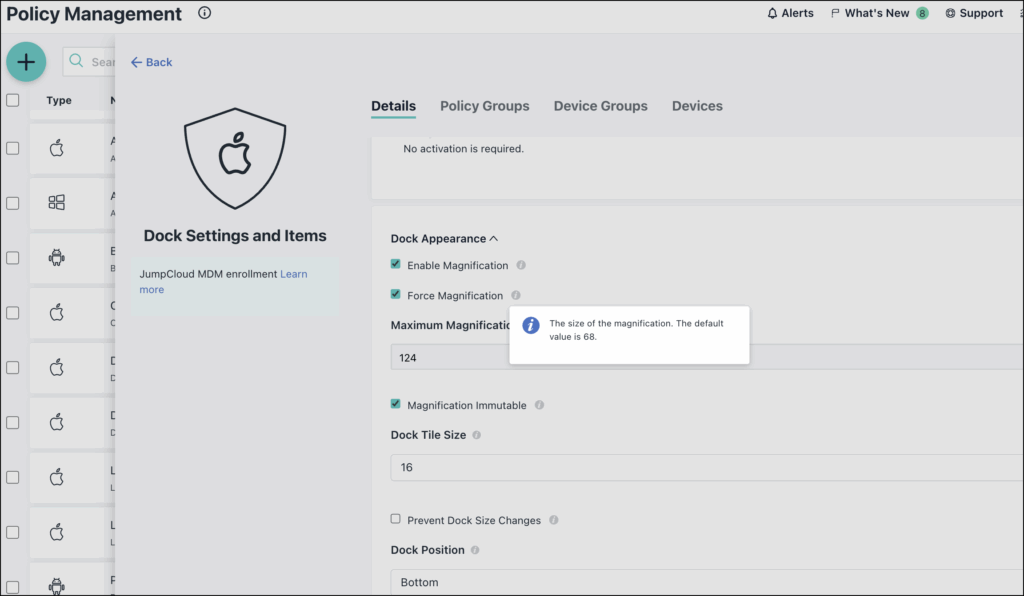Uncheck Enable Magnification checkbox

(396, 265)
